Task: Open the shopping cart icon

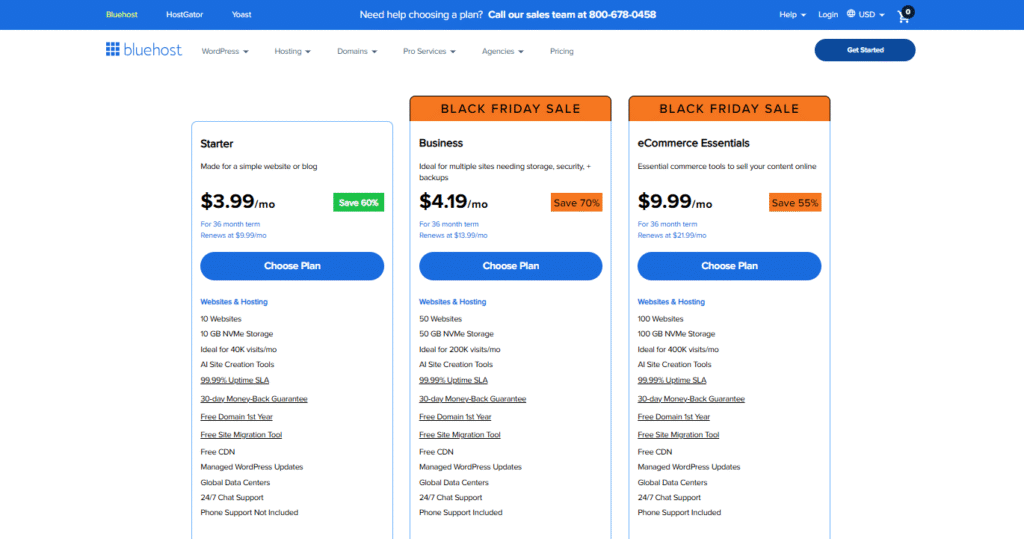Action: pyautogui.click(x=904, y=15)
